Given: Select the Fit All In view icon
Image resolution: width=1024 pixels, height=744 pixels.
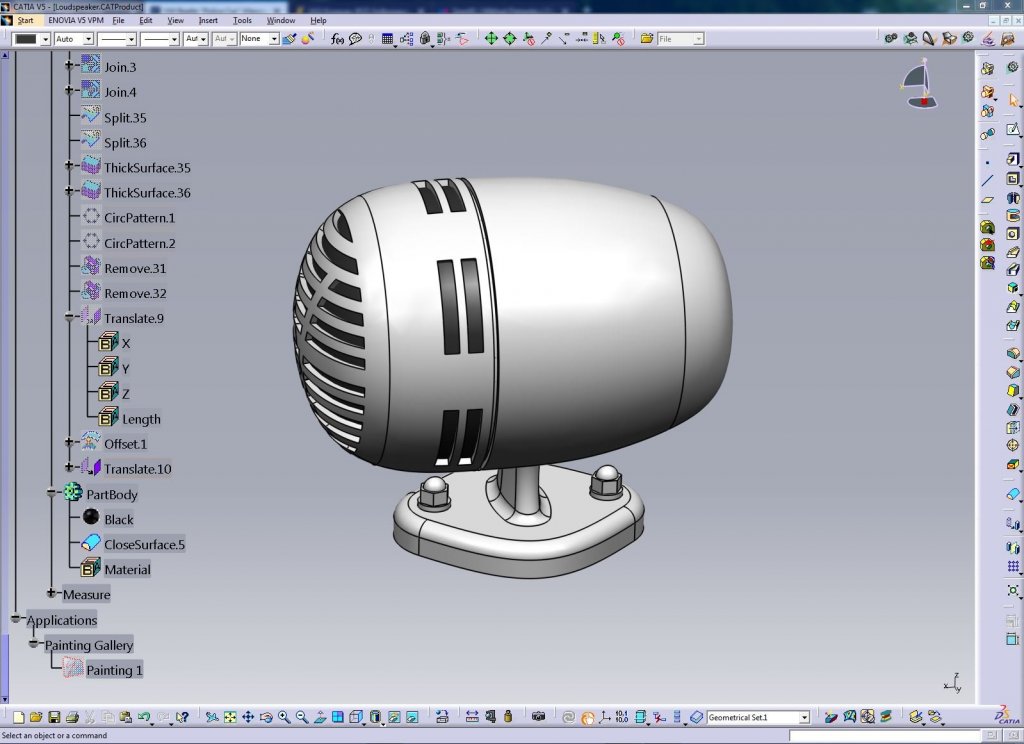Looking at the screenshot, I should (x=230, y=717).
